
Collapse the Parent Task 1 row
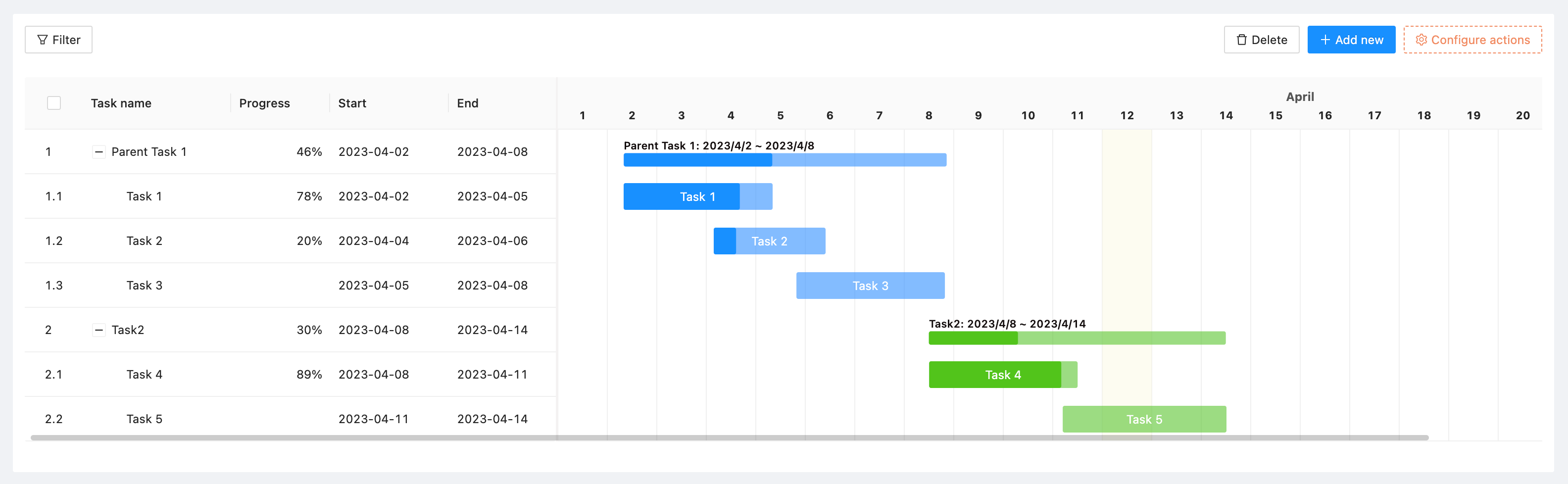(x=98, y=152)
